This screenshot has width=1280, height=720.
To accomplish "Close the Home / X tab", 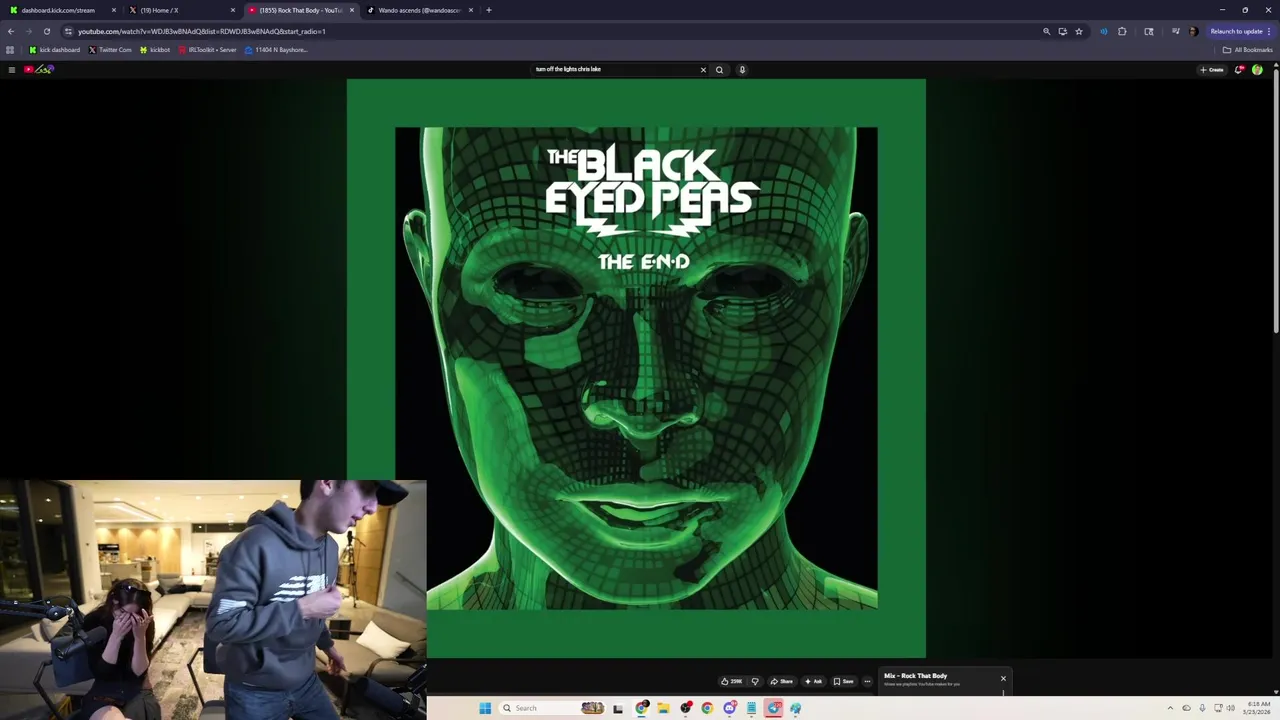I will click(x=233, y=10).
